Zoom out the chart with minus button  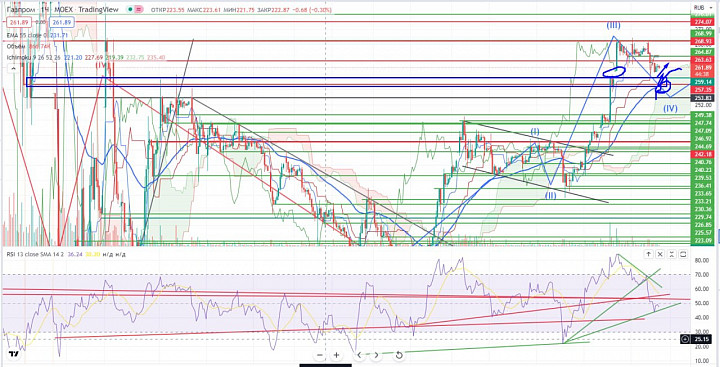[x=320, y=355]
